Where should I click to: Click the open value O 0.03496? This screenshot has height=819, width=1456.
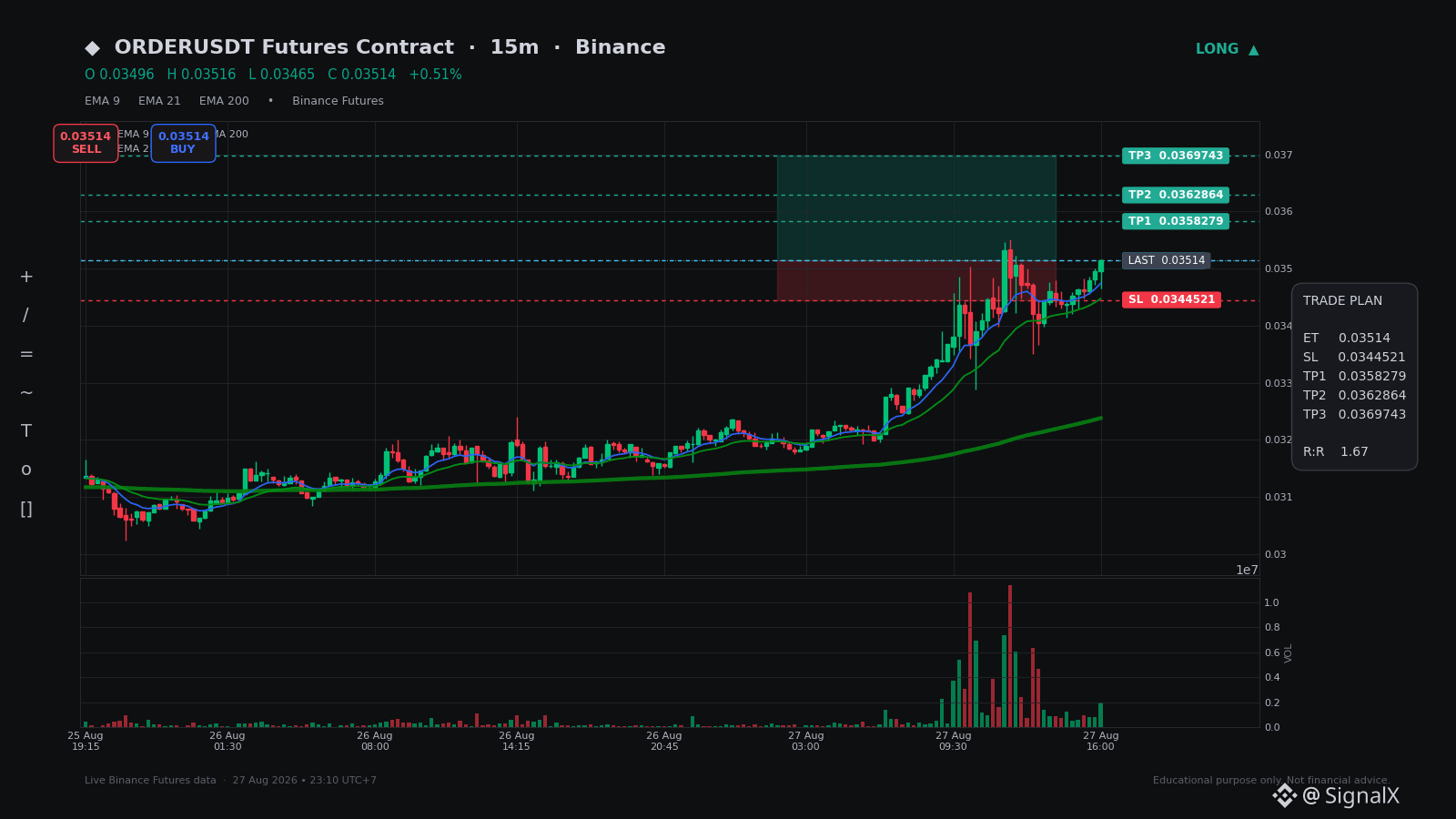119,75
